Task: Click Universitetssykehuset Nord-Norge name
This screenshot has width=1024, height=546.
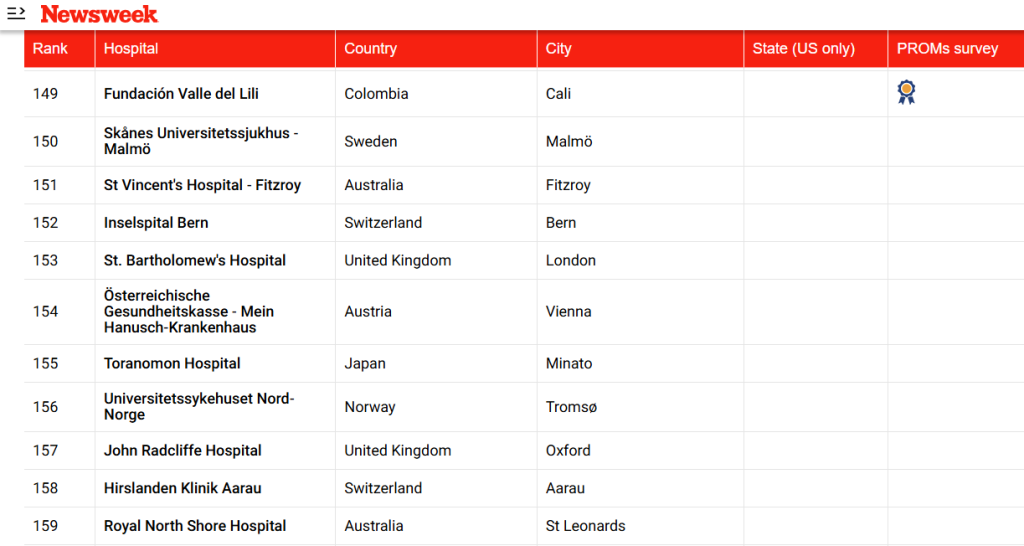Action: pyautogui.click(x=199, y=406)
